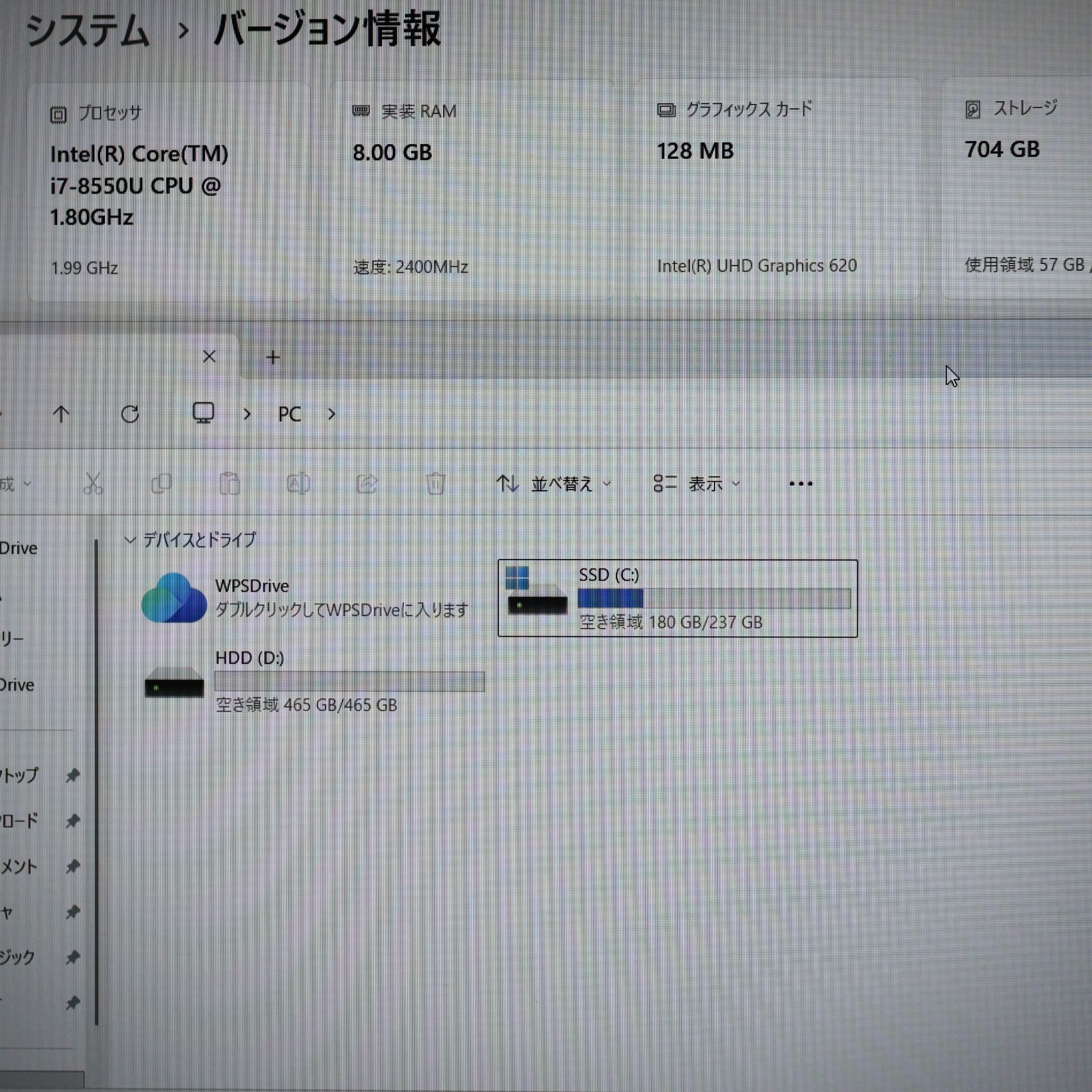
Task: Click 空き領域 180 GB/237 GB text
Action: [671, 622]
